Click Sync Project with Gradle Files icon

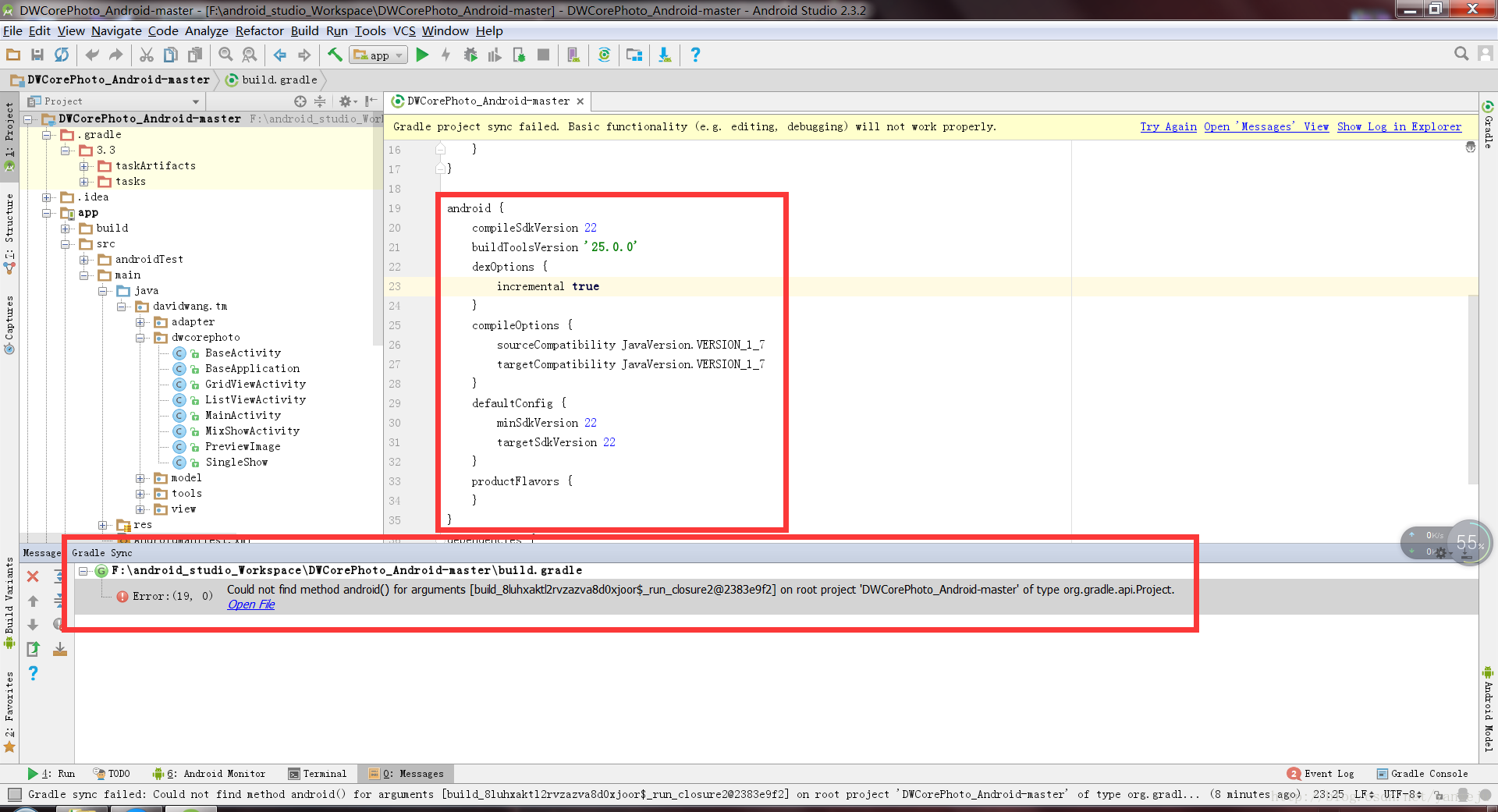tap(604, 55)
